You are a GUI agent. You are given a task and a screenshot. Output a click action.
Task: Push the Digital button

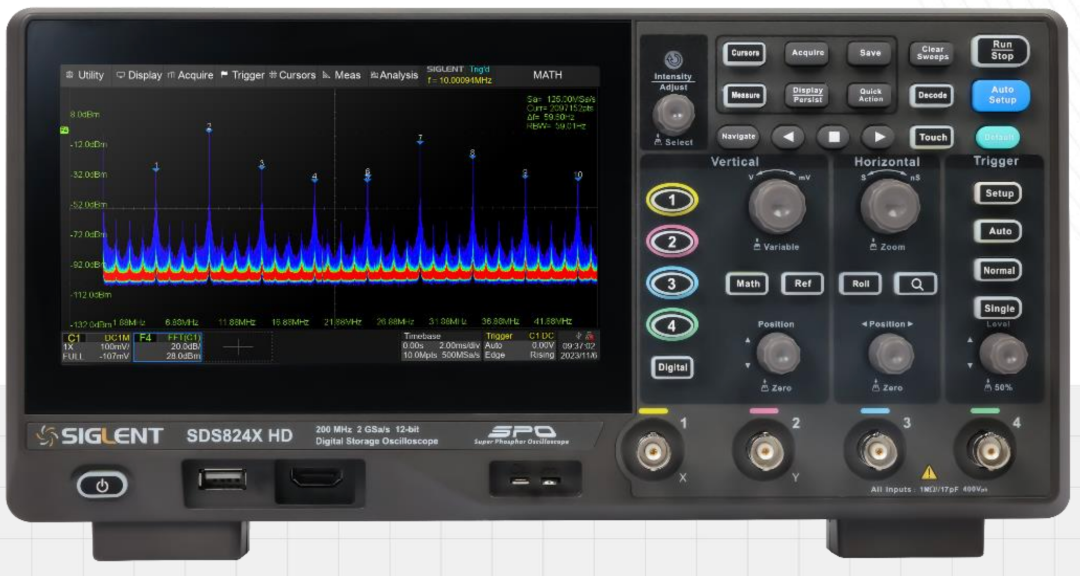[672, 367]
